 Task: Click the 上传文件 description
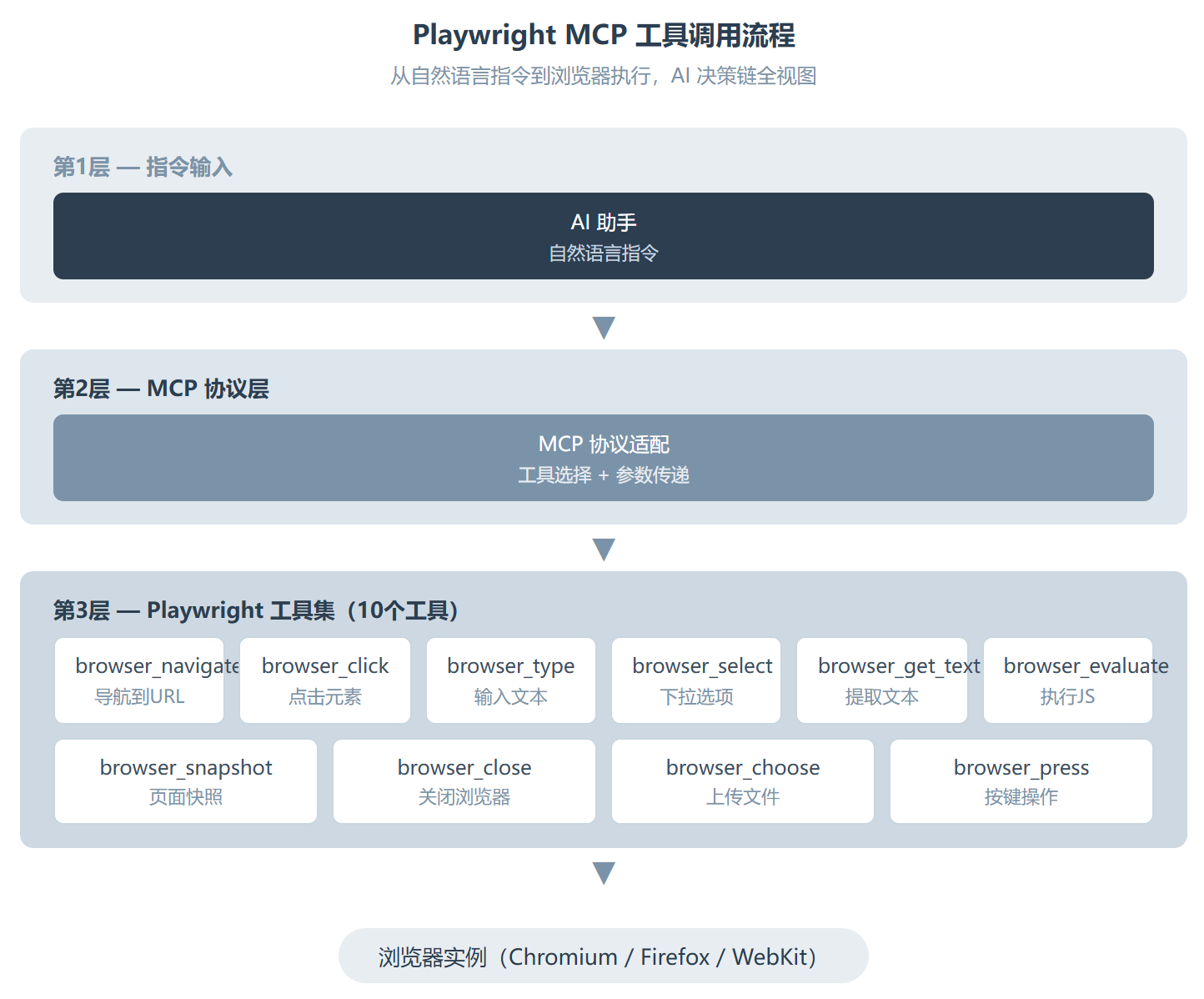[743, 796]
